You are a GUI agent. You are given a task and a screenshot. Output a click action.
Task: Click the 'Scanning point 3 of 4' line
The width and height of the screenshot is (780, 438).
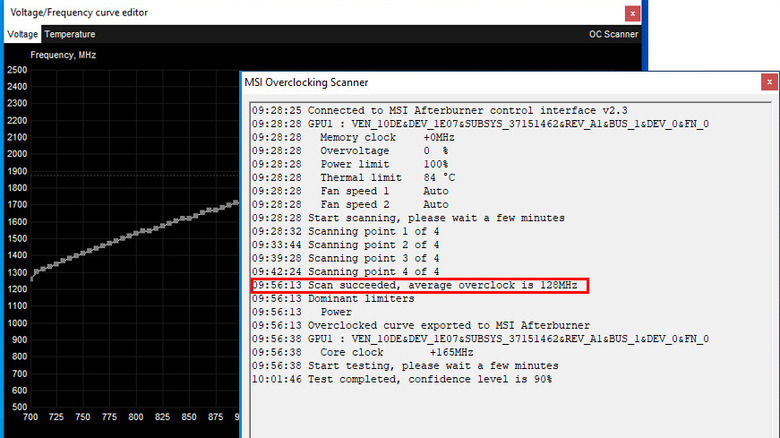[x=346, y=258]
